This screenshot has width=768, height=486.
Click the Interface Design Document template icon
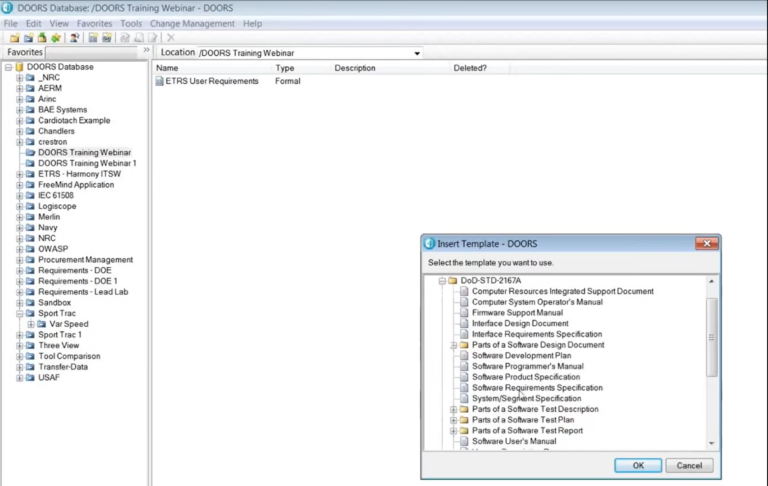coord(464,323)
